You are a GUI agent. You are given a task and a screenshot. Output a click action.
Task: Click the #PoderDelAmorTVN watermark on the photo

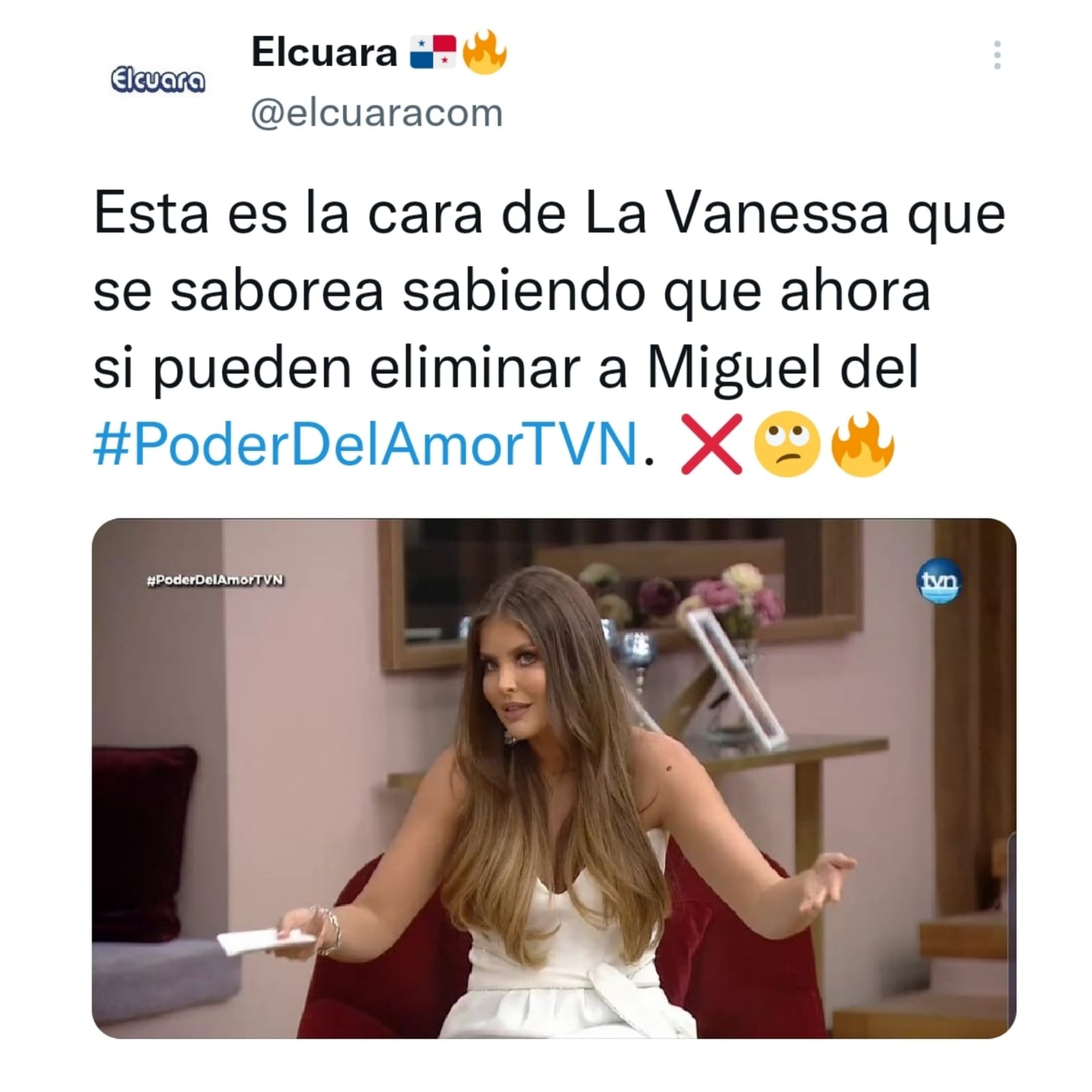[x=215, y=580]
